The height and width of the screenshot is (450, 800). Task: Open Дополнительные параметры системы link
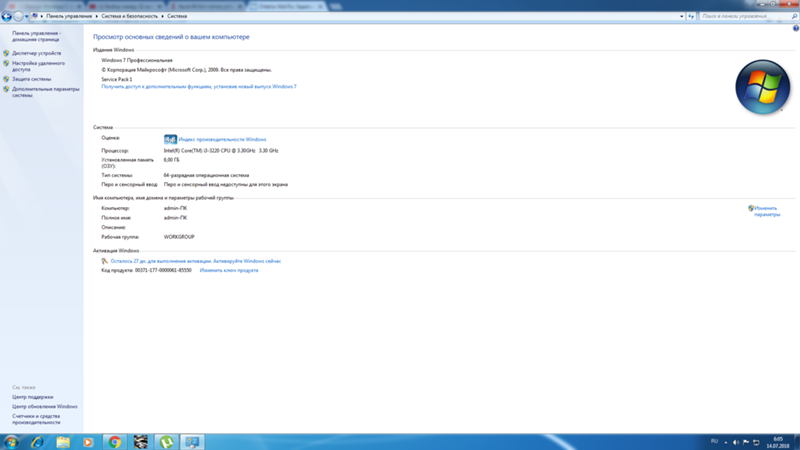point(46,92)
